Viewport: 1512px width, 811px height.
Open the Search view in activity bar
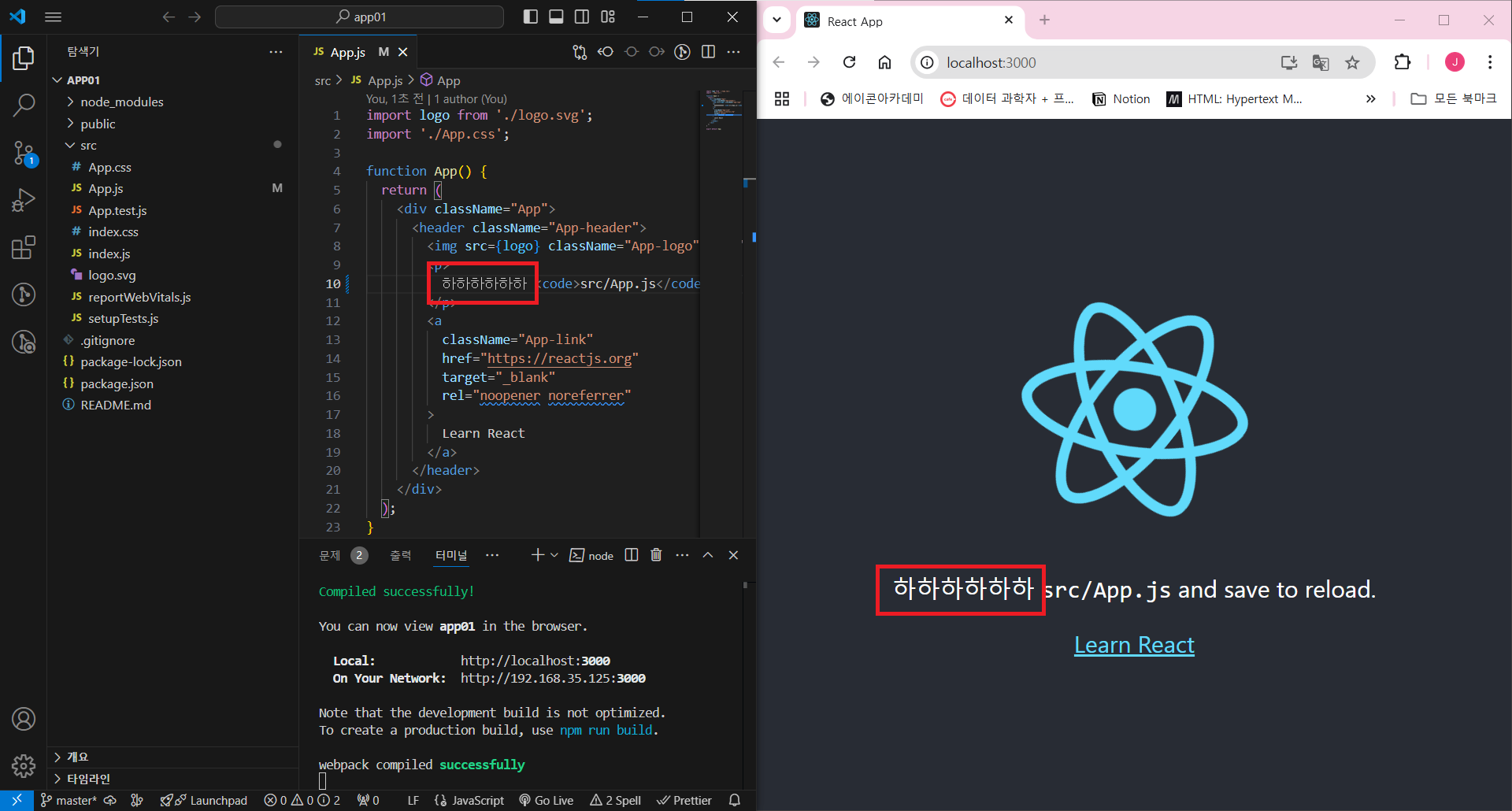[24, 105]
